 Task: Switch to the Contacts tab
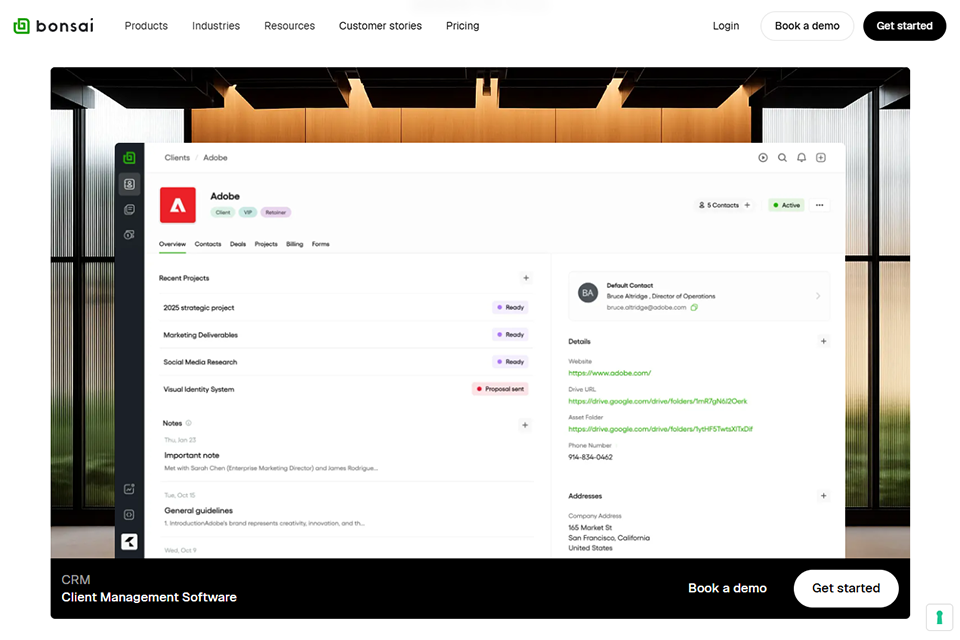(208, 244)
